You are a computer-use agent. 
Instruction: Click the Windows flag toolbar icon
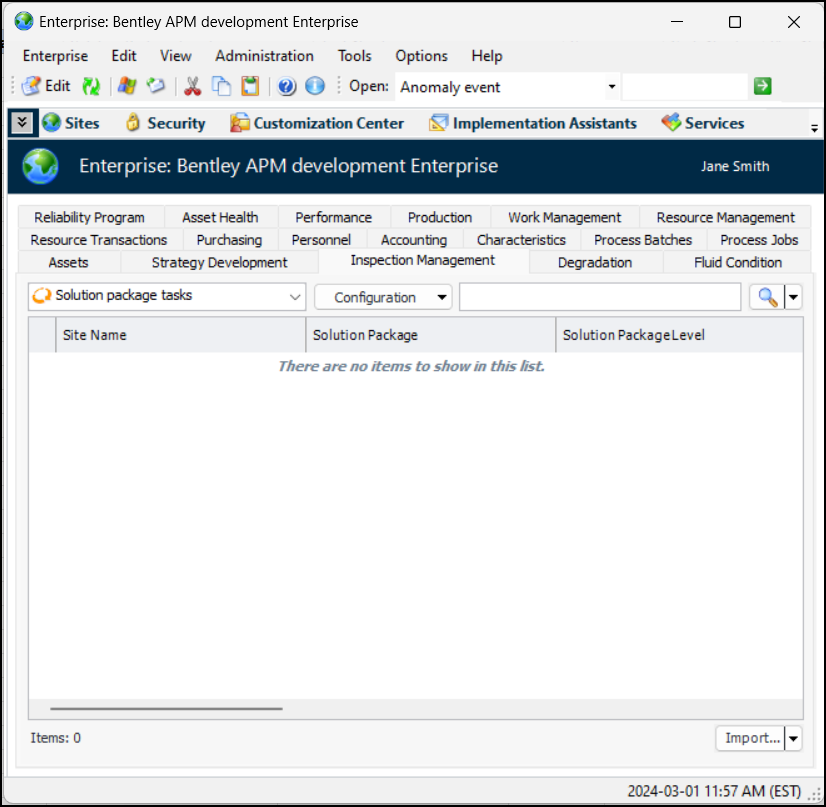126,86
